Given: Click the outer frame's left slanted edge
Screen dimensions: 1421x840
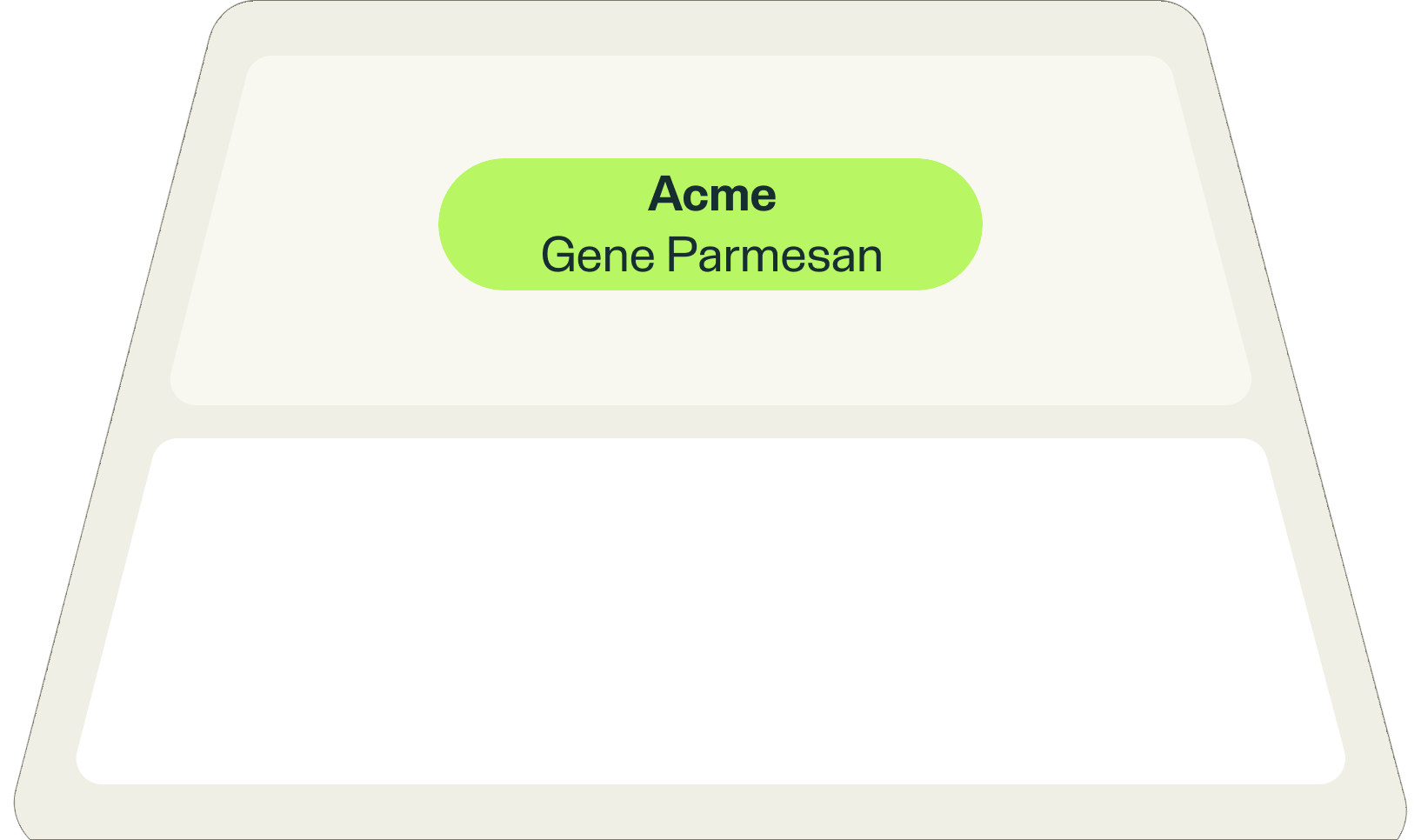Looking at the screenshot, I should point(113,417).
